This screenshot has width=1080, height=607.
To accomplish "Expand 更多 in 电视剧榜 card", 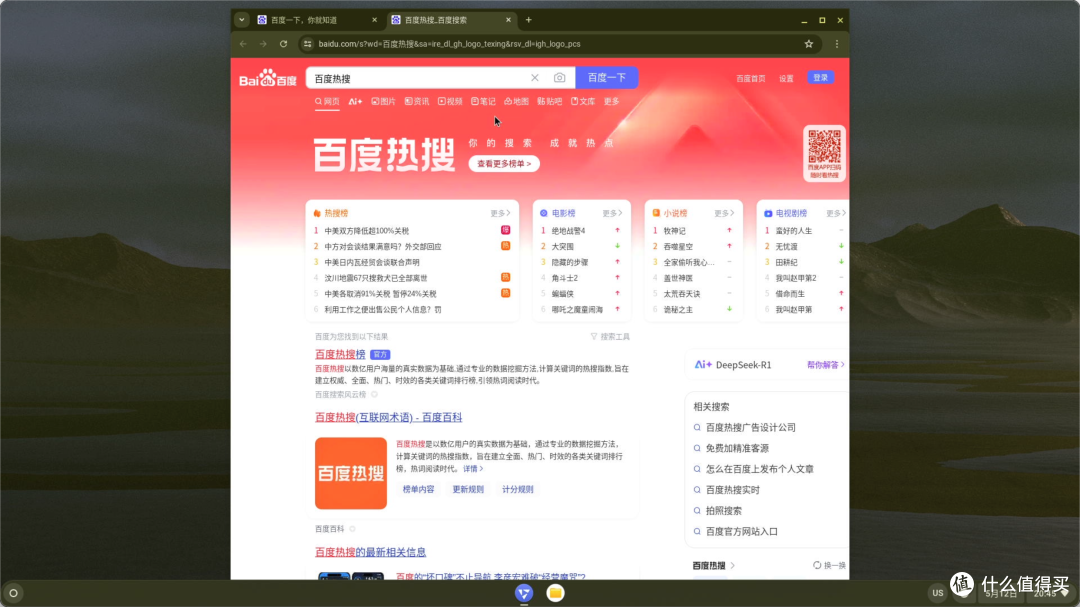I will click(835, 214).
